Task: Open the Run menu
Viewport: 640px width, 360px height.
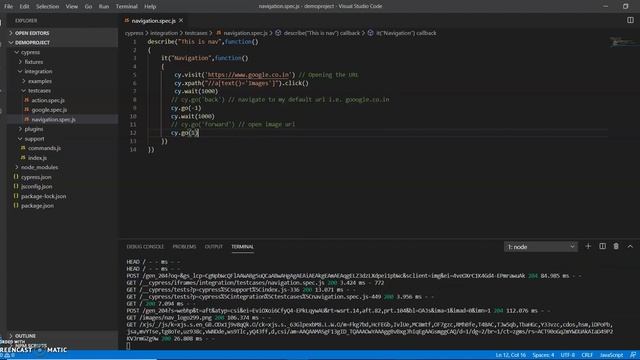Action: pyautogui.click(x=104, y=7)
